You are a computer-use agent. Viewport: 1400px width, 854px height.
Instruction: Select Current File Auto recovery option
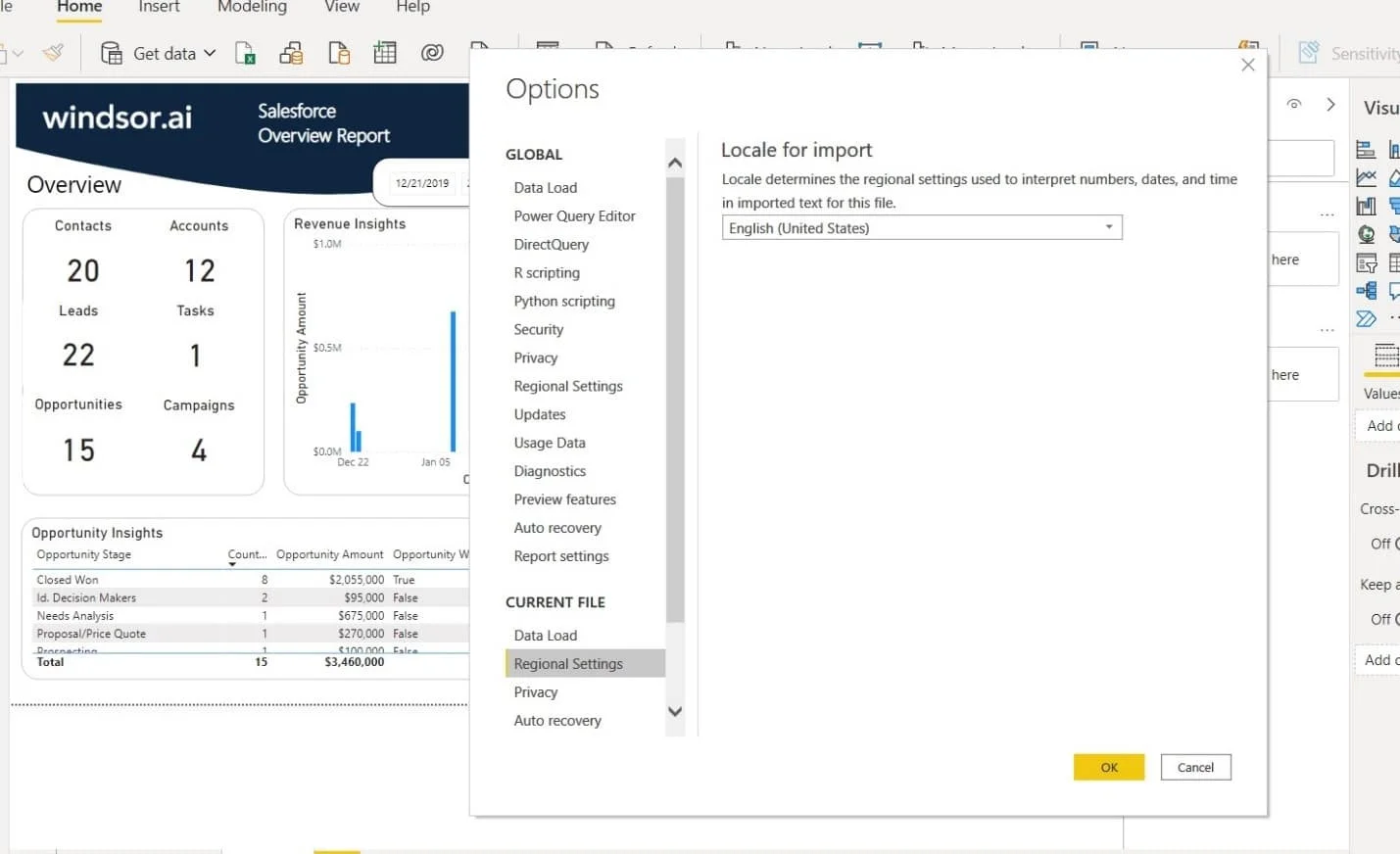tap(557, 720)
